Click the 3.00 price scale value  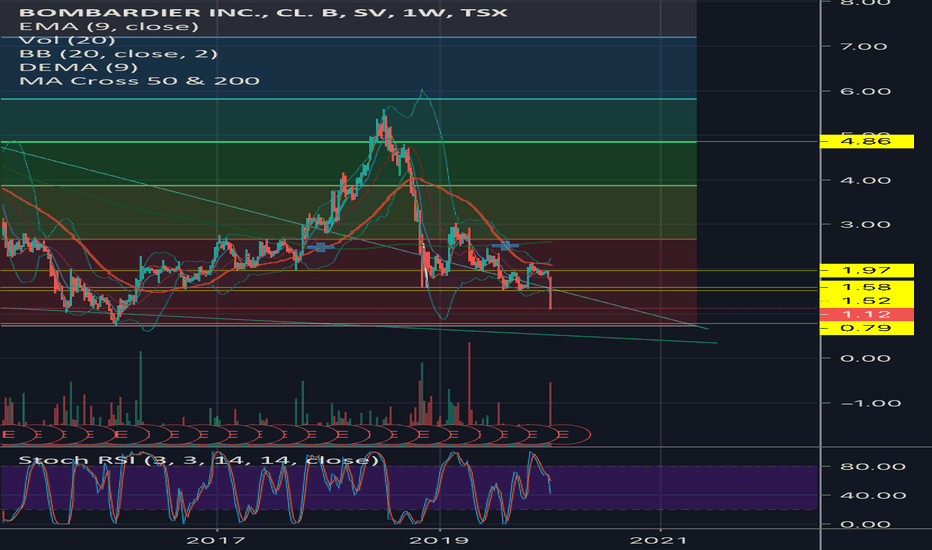click(x=865, y=225)
